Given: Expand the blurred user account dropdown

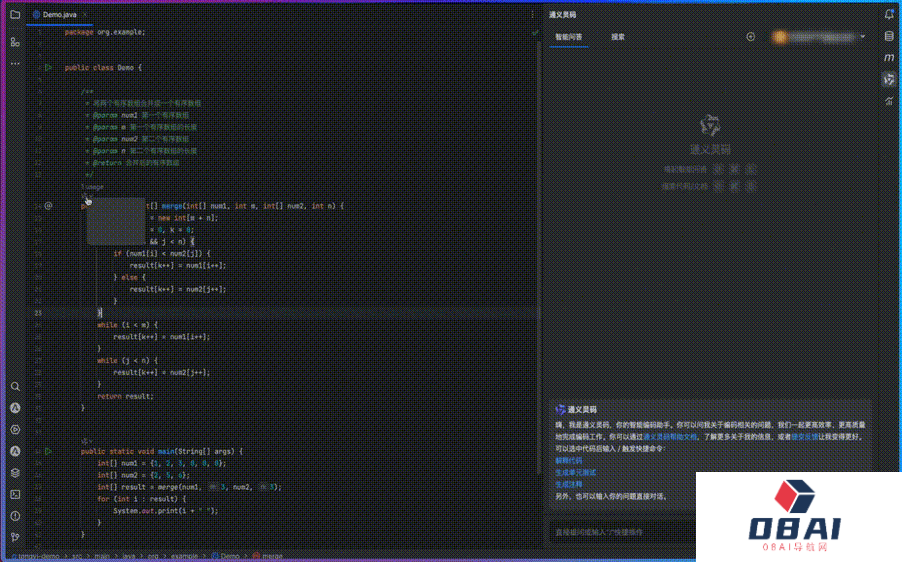Looking at the screenshot, I should point(862,37).
